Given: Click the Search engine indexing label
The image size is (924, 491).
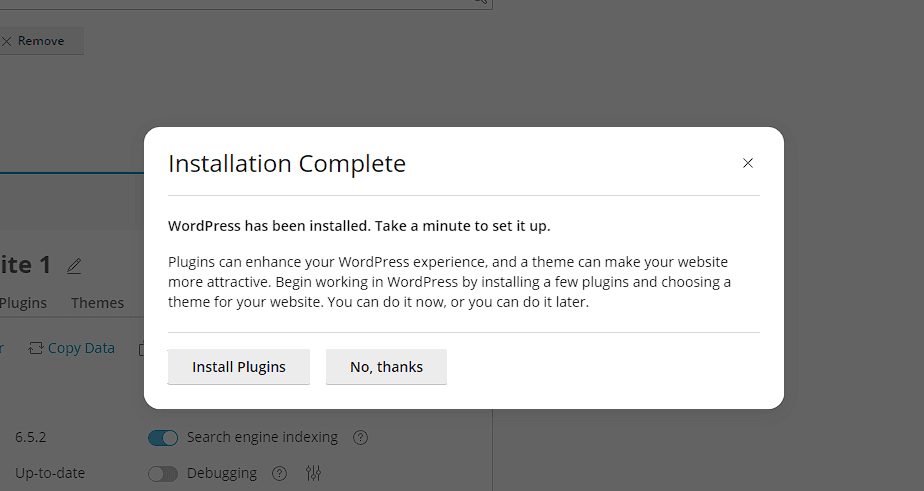Looking at the screenshot, I should tap(262, 437).
